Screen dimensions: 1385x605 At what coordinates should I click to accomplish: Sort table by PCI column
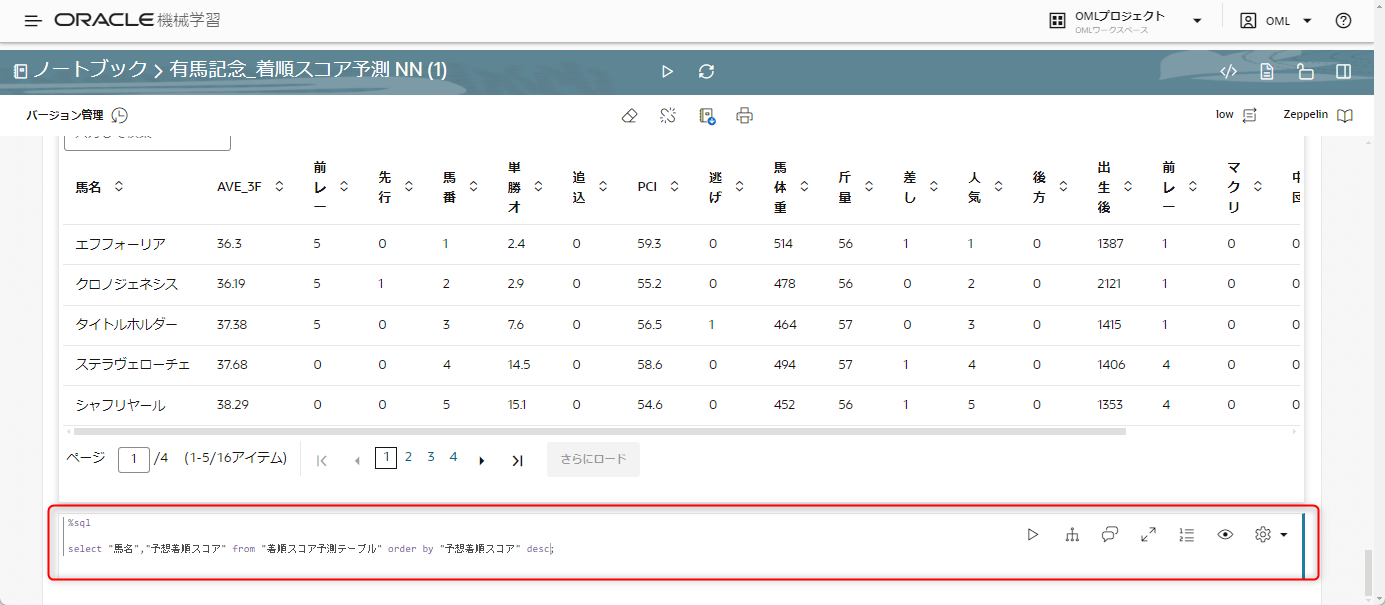pos(675,186)
